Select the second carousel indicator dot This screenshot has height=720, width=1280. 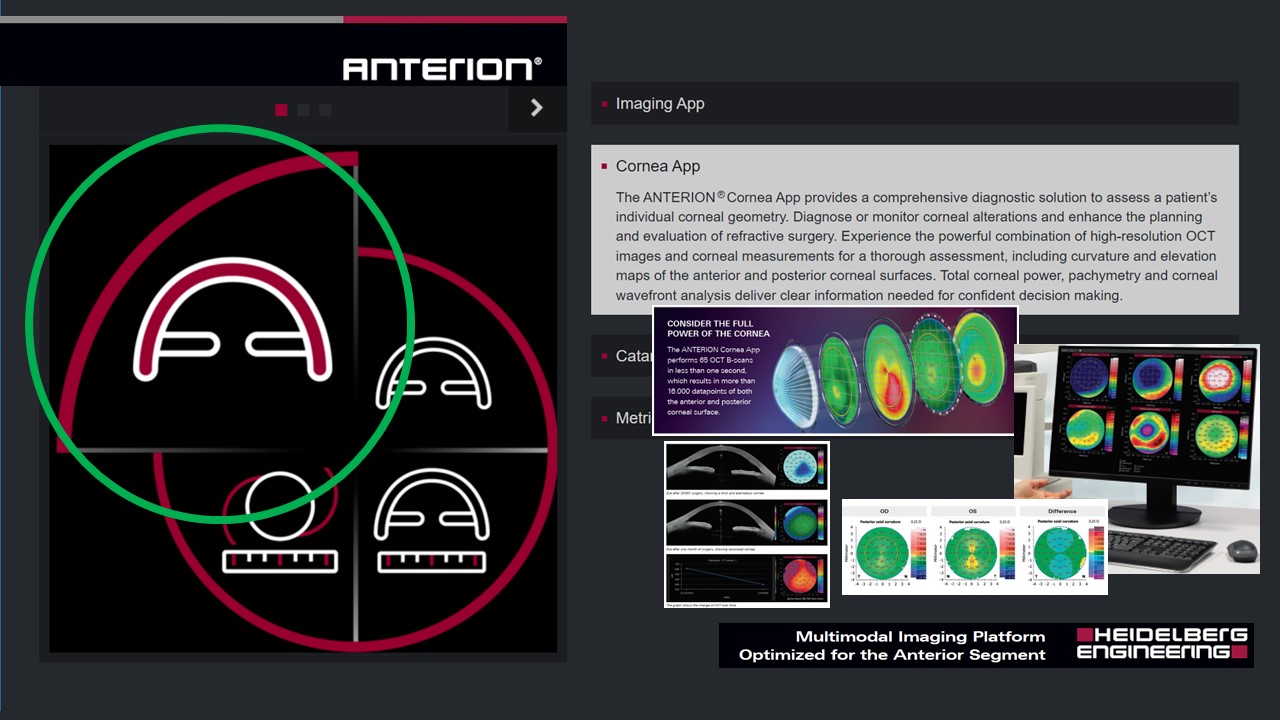(303, 110)
